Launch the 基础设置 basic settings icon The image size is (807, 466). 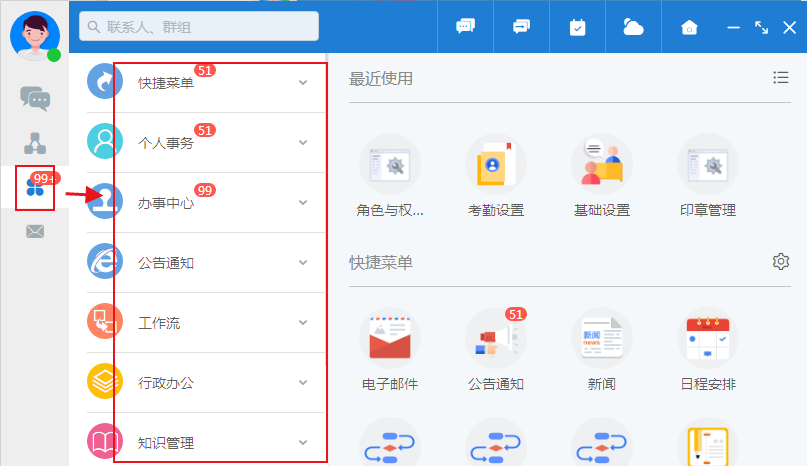[x=602, y=164]
